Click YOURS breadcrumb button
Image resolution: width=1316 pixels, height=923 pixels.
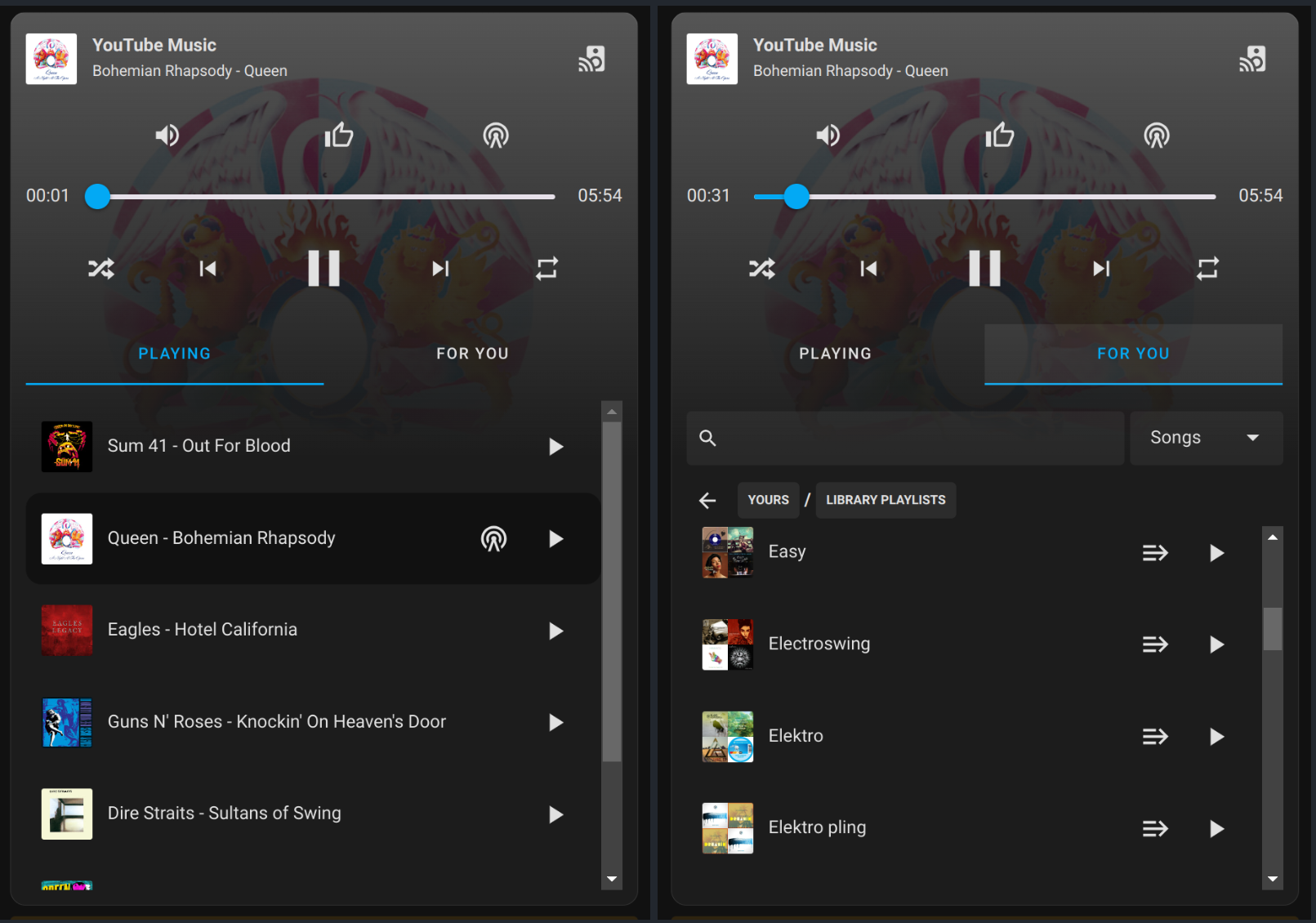[x=769, y=500]
